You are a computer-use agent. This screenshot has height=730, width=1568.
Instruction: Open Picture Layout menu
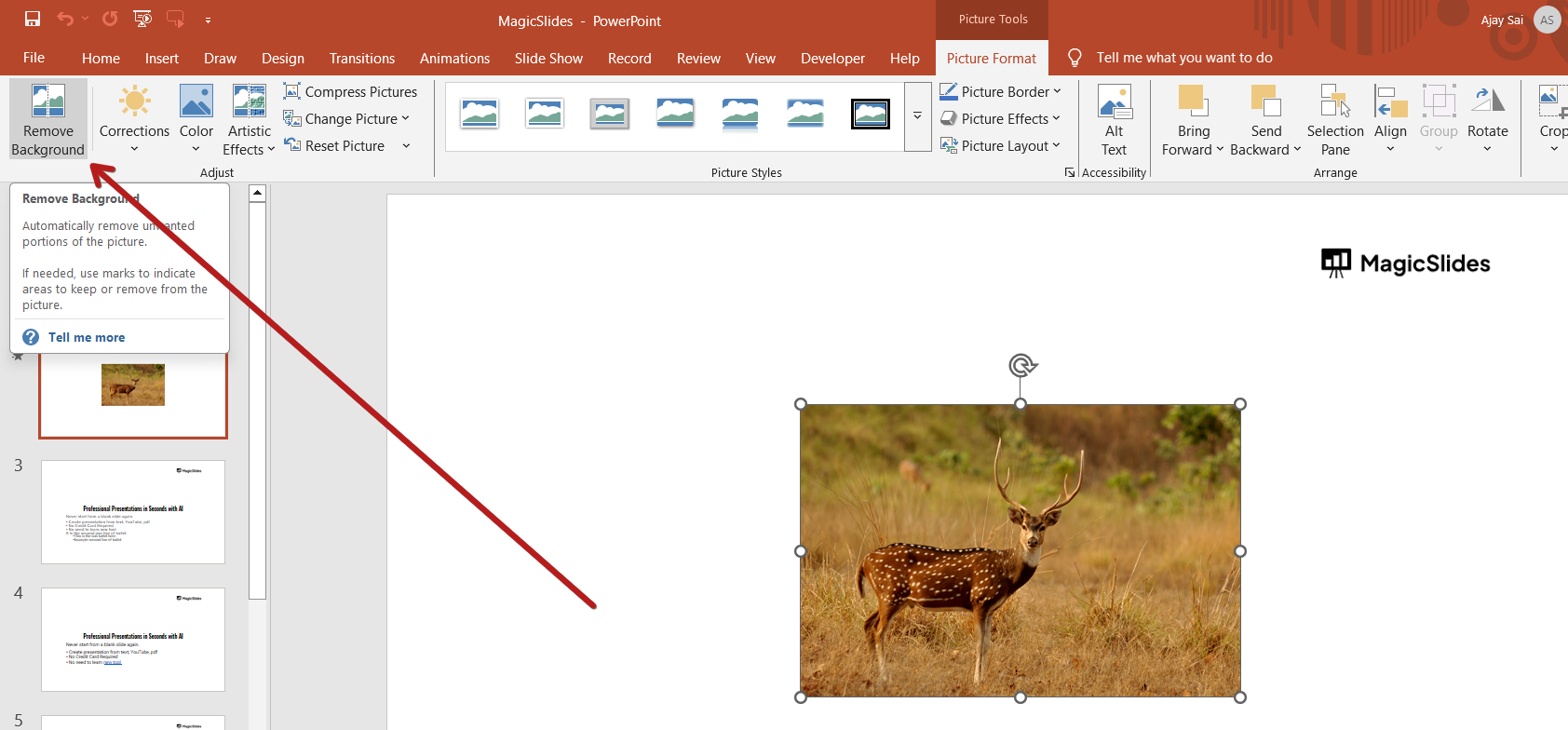1000,145
